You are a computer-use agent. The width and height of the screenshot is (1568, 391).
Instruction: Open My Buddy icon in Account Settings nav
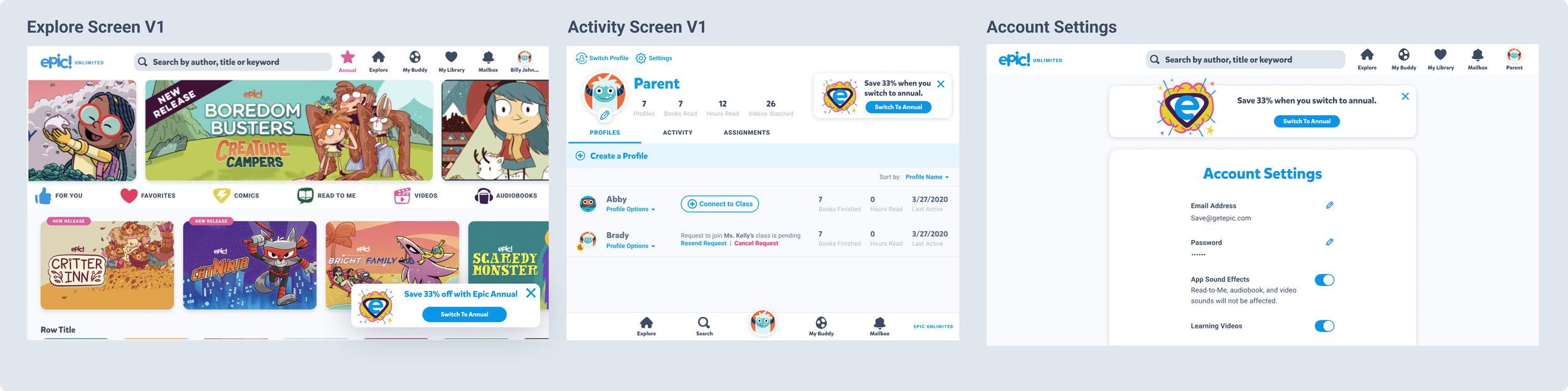pyautogui.click(x=1404, y=55)
